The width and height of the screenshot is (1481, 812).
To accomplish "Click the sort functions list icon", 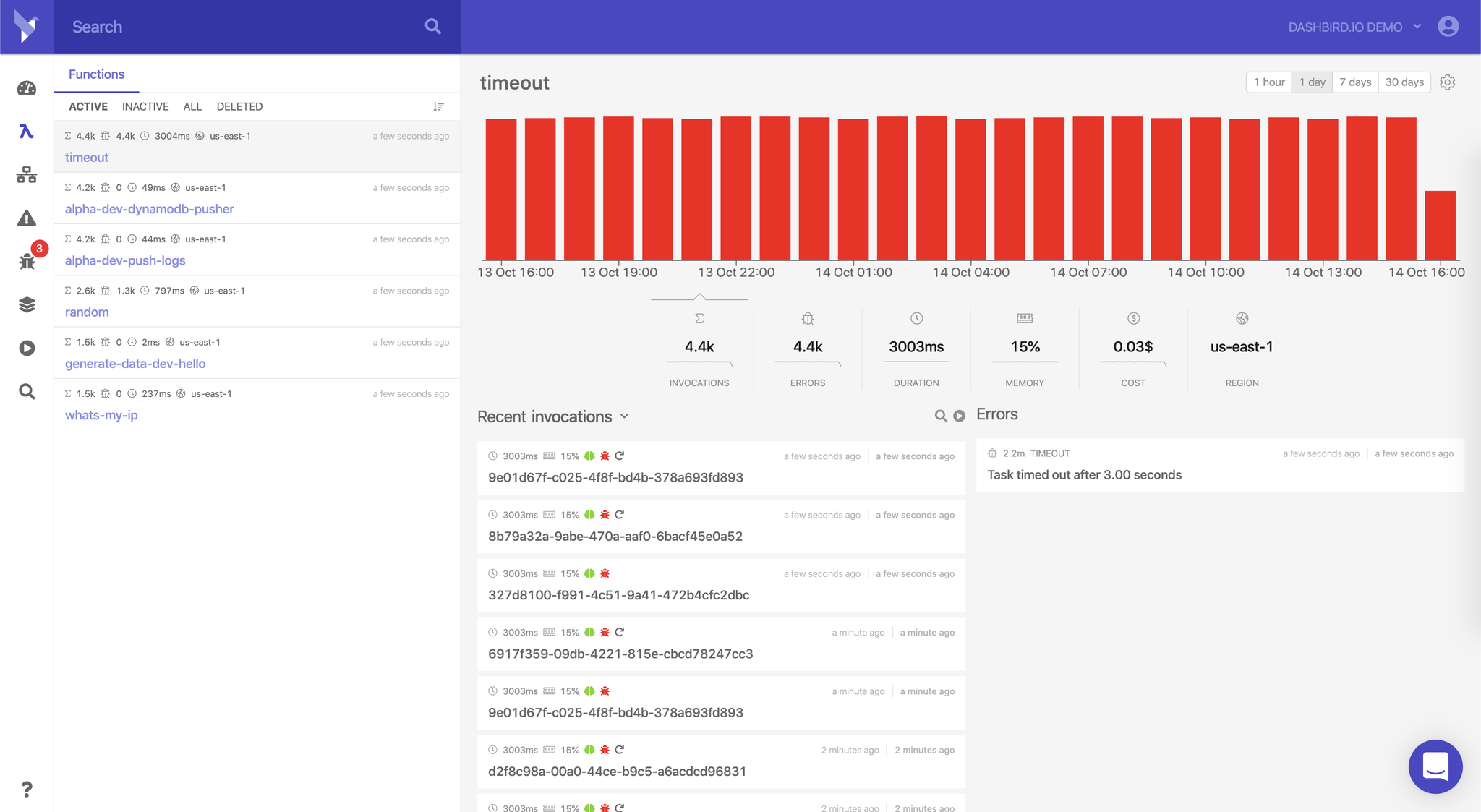I will tap(438, 106).
